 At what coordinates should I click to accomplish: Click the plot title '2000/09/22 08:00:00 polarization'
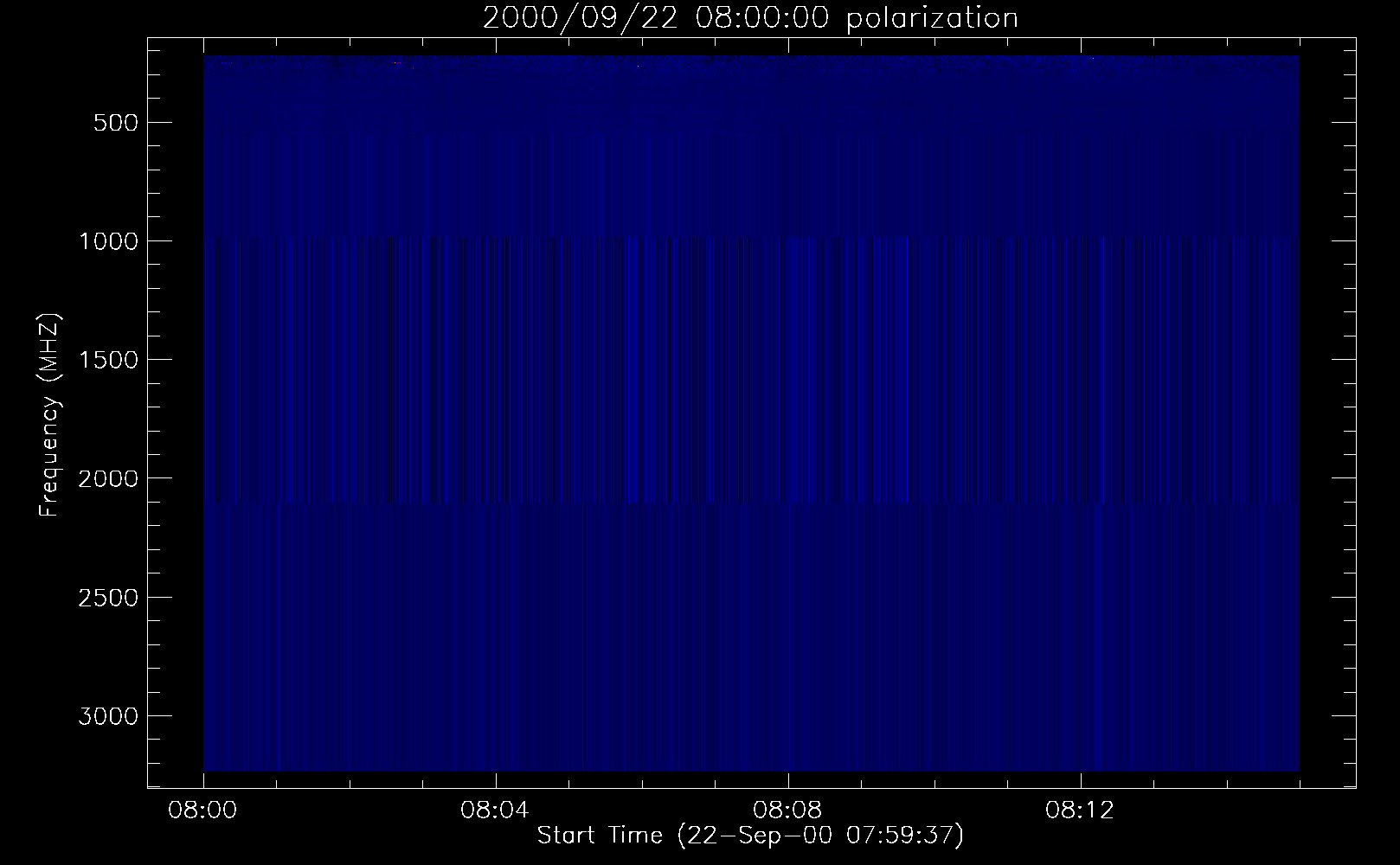(750, 18)
